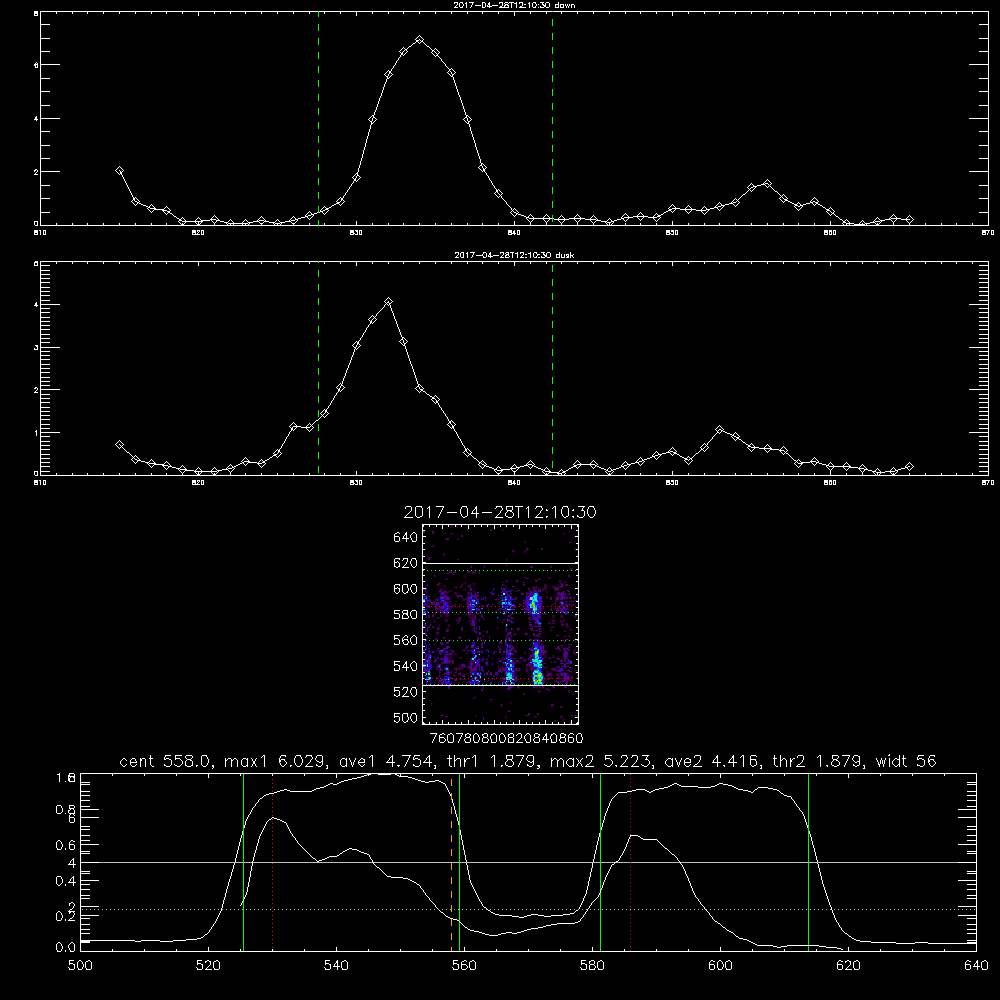Click dawn plot's secondary peak diamond near 856

[x=767, y=184]
